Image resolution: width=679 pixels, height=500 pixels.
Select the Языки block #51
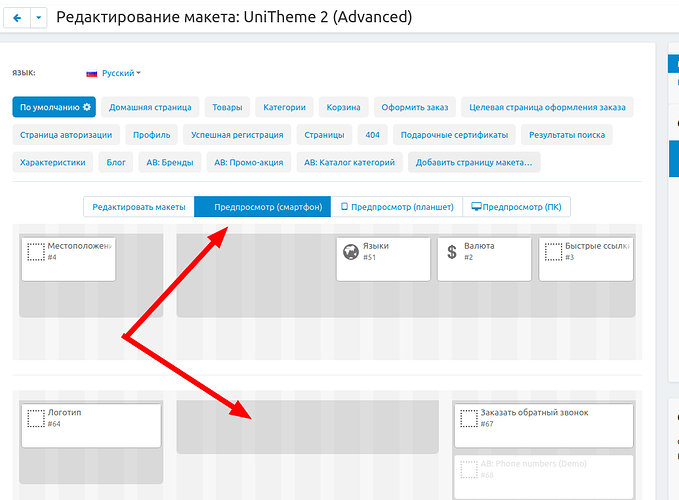click(x=384, y=259)
